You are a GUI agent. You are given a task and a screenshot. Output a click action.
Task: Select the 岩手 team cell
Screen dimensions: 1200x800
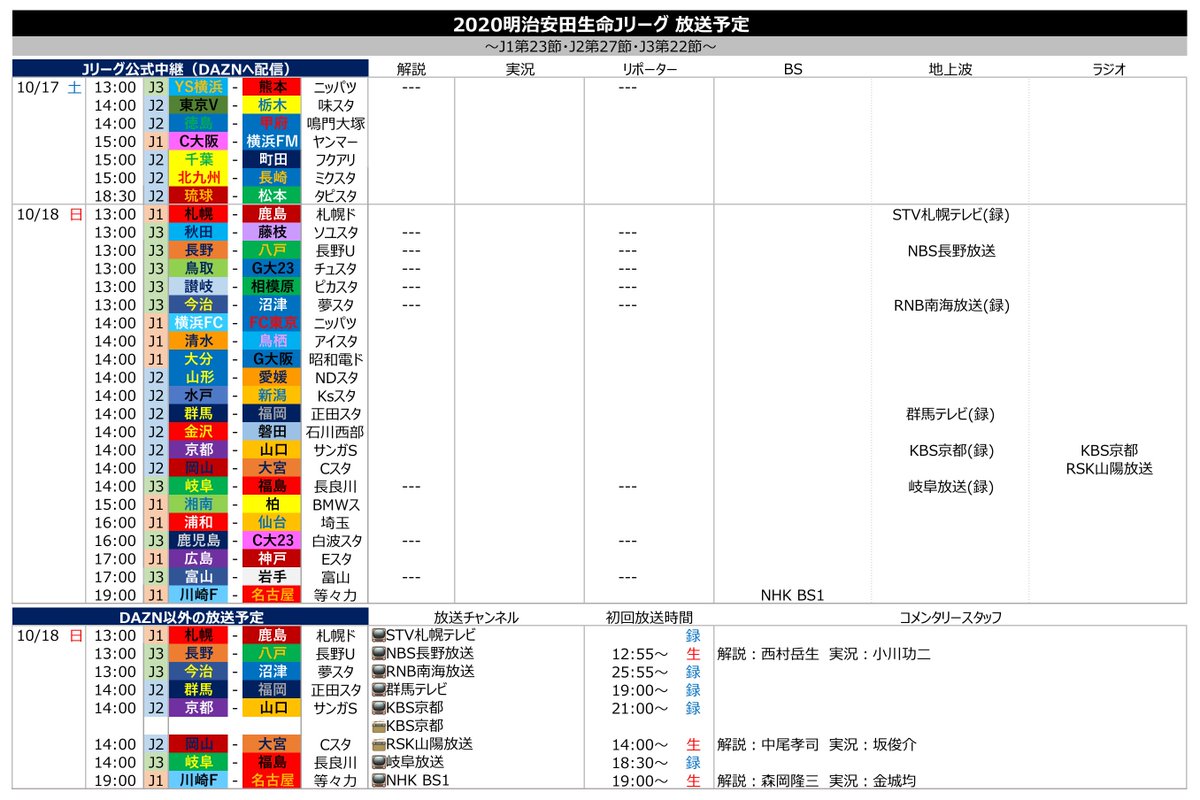(272, 576)
